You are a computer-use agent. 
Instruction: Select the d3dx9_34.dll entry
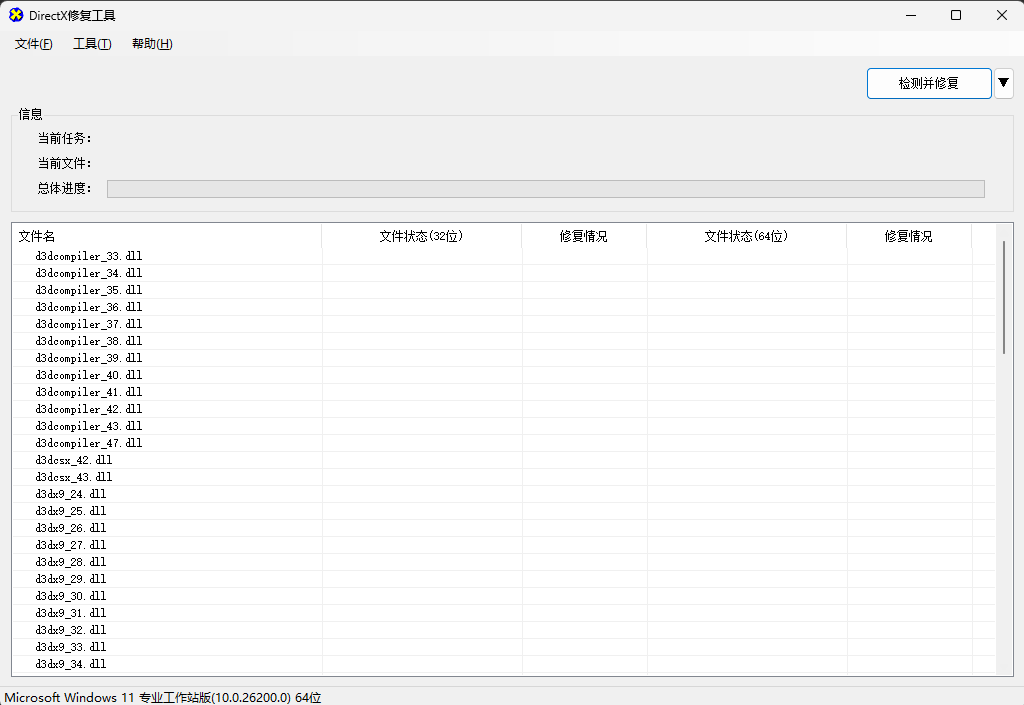click(68, 664)
